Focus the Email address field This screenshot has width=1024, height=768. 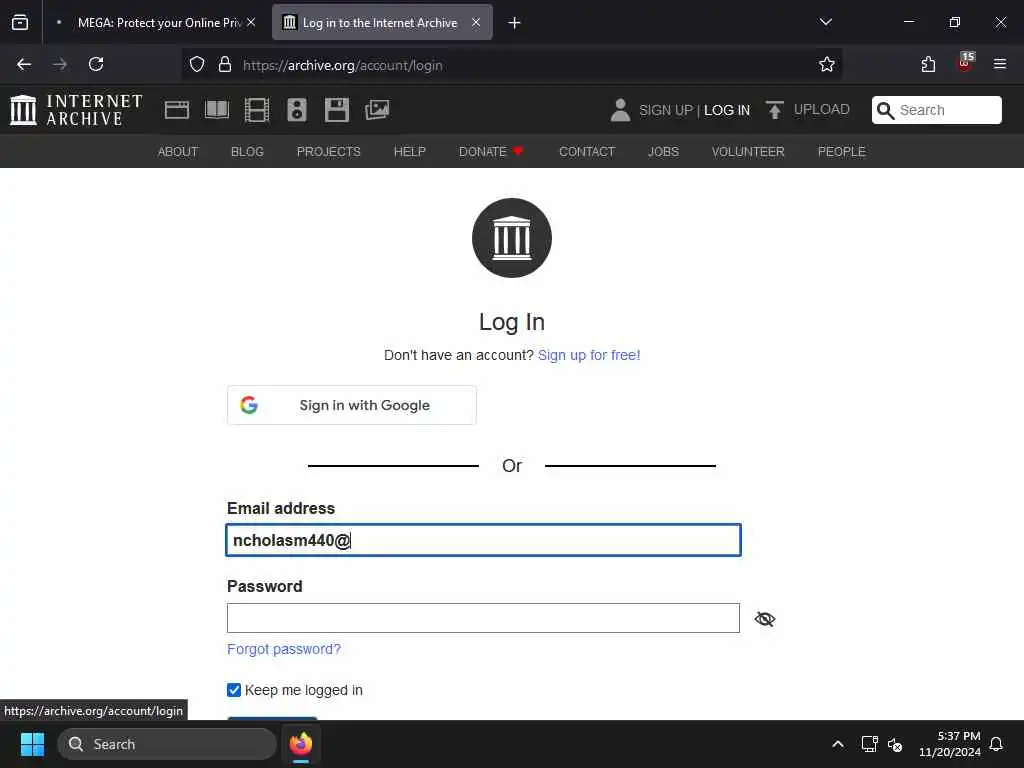tap(483, 540)
